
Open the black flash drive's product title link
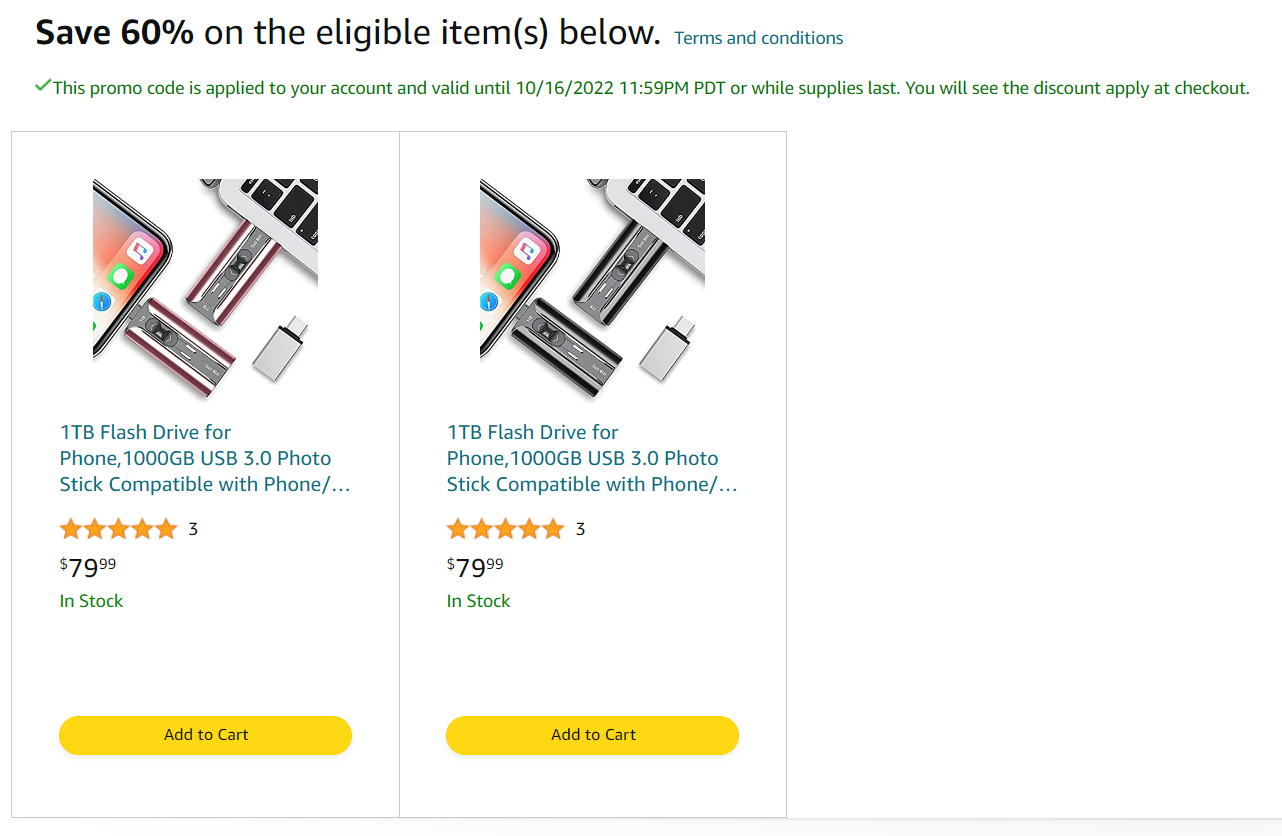(592, 458)
